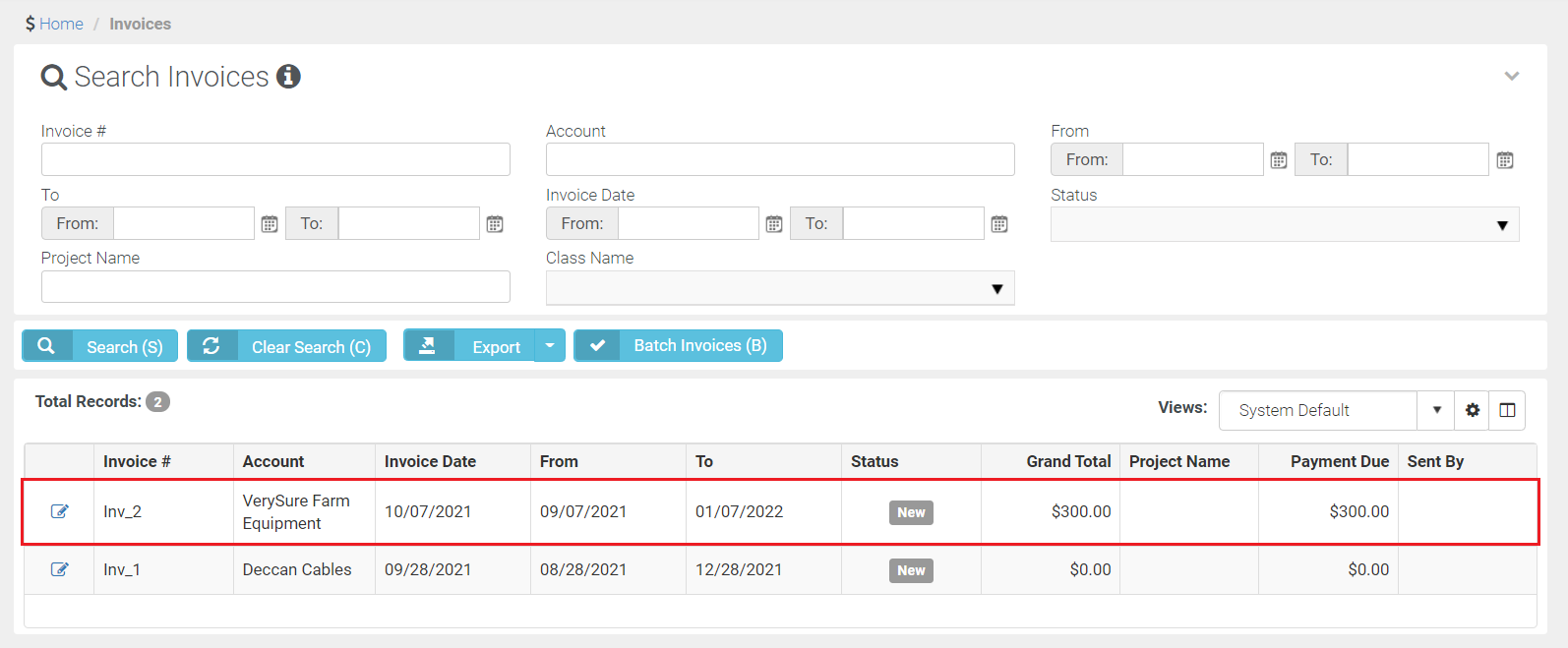
Task: Click the edit icon for Inv_2
Action: pyautogui.click(x=60, y=511)
